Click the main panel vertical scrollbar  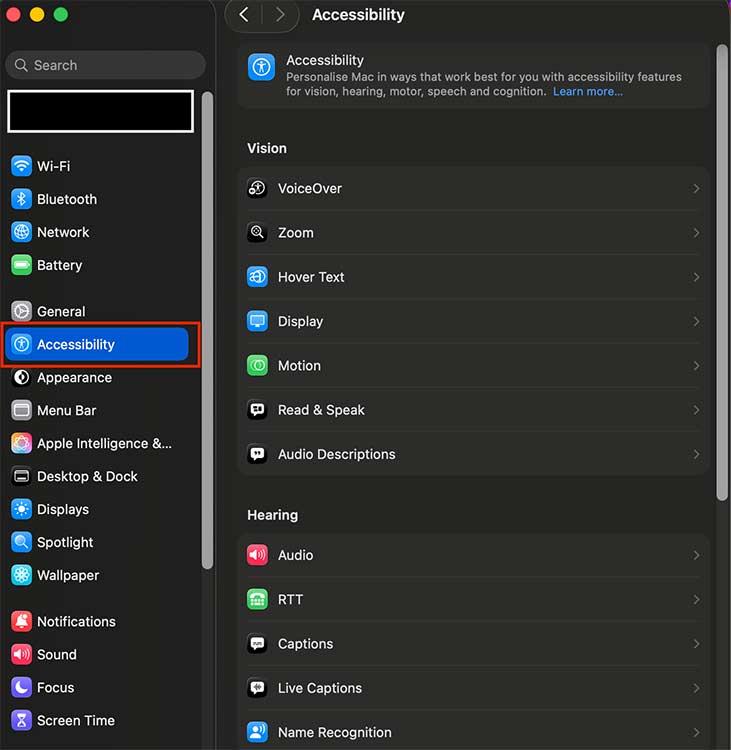click(x=722, y=270)
